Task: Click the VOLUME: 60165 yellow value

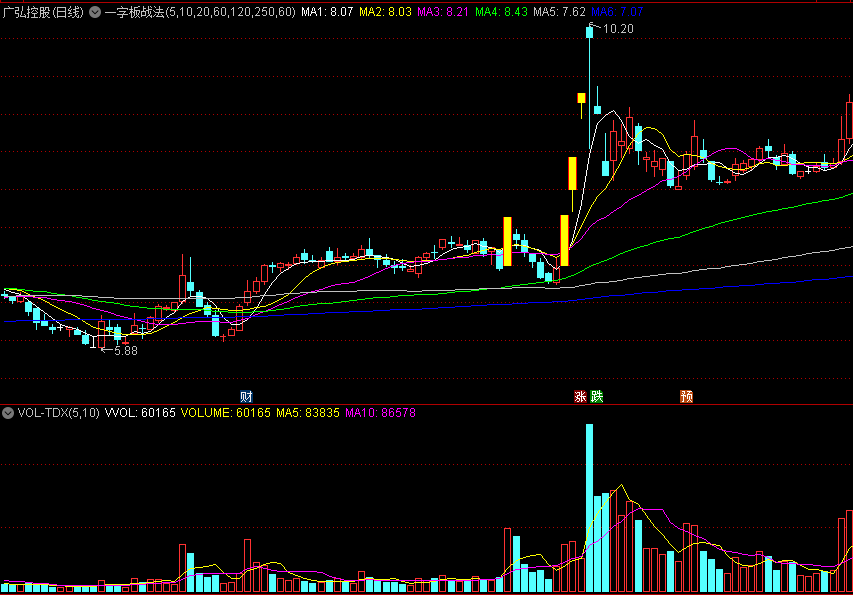Action: [225, 413]
